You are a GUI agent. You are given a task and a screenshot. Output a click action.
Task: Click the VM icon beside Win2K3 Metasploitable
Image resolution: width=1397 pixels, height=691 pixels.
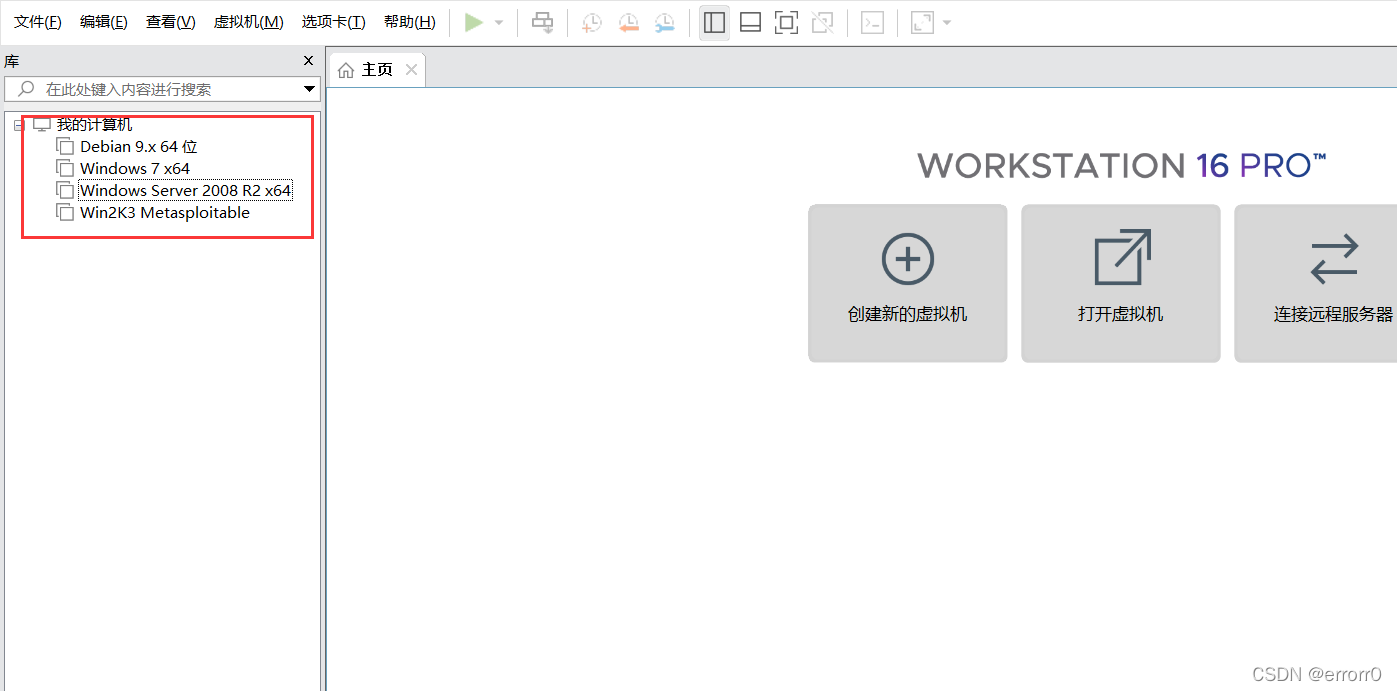[65, 213]
